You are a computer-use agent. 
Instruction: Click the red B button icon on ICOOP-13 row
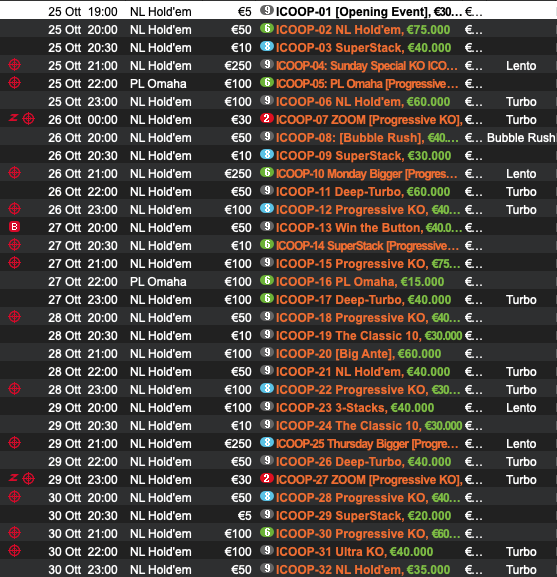click(x=14, y=227)
